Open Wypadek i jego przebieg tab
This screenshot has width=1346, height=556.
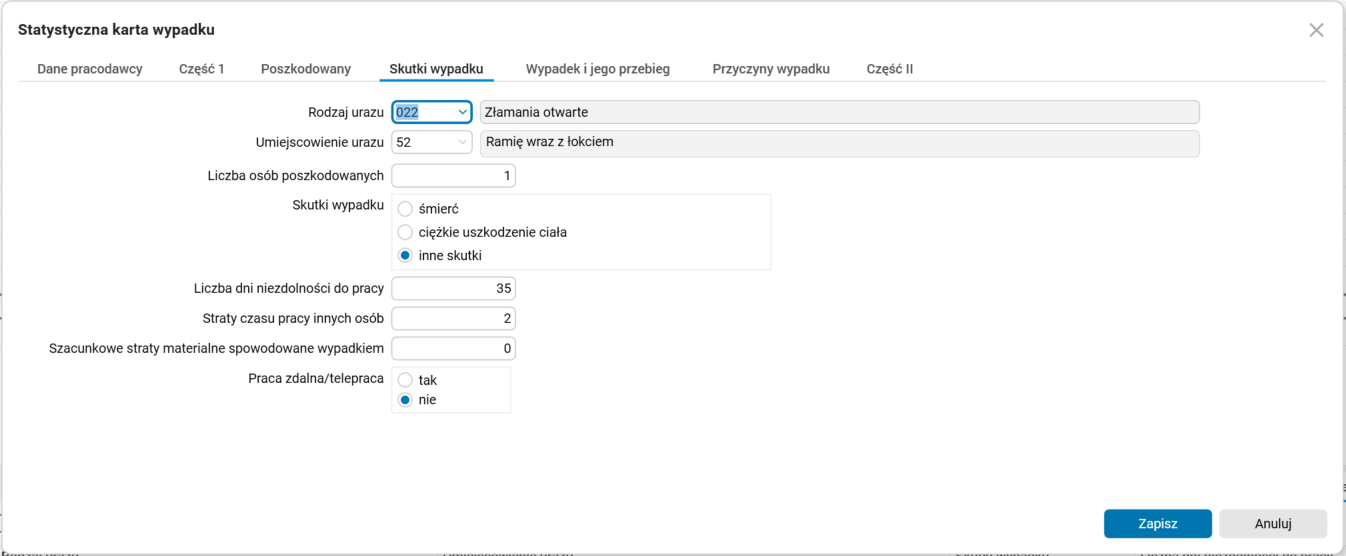pyautogui.click(x=598, y=69)
